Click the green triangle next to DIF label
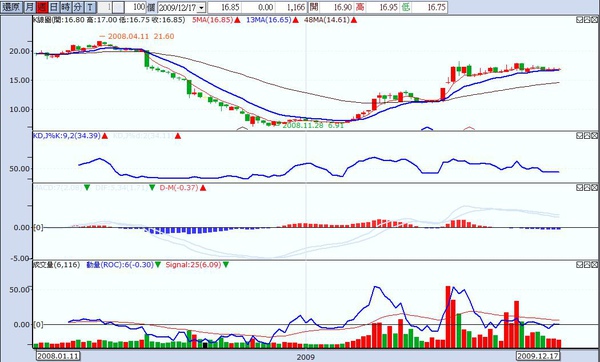 (x=152, y=188)
